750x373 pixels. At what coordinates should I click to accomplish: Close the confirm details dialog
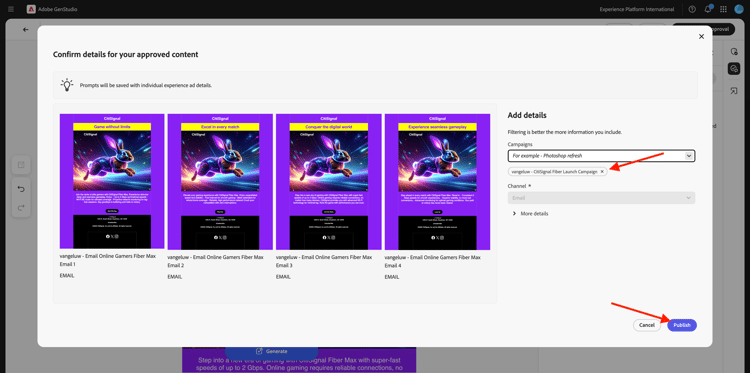click(701, 36)
